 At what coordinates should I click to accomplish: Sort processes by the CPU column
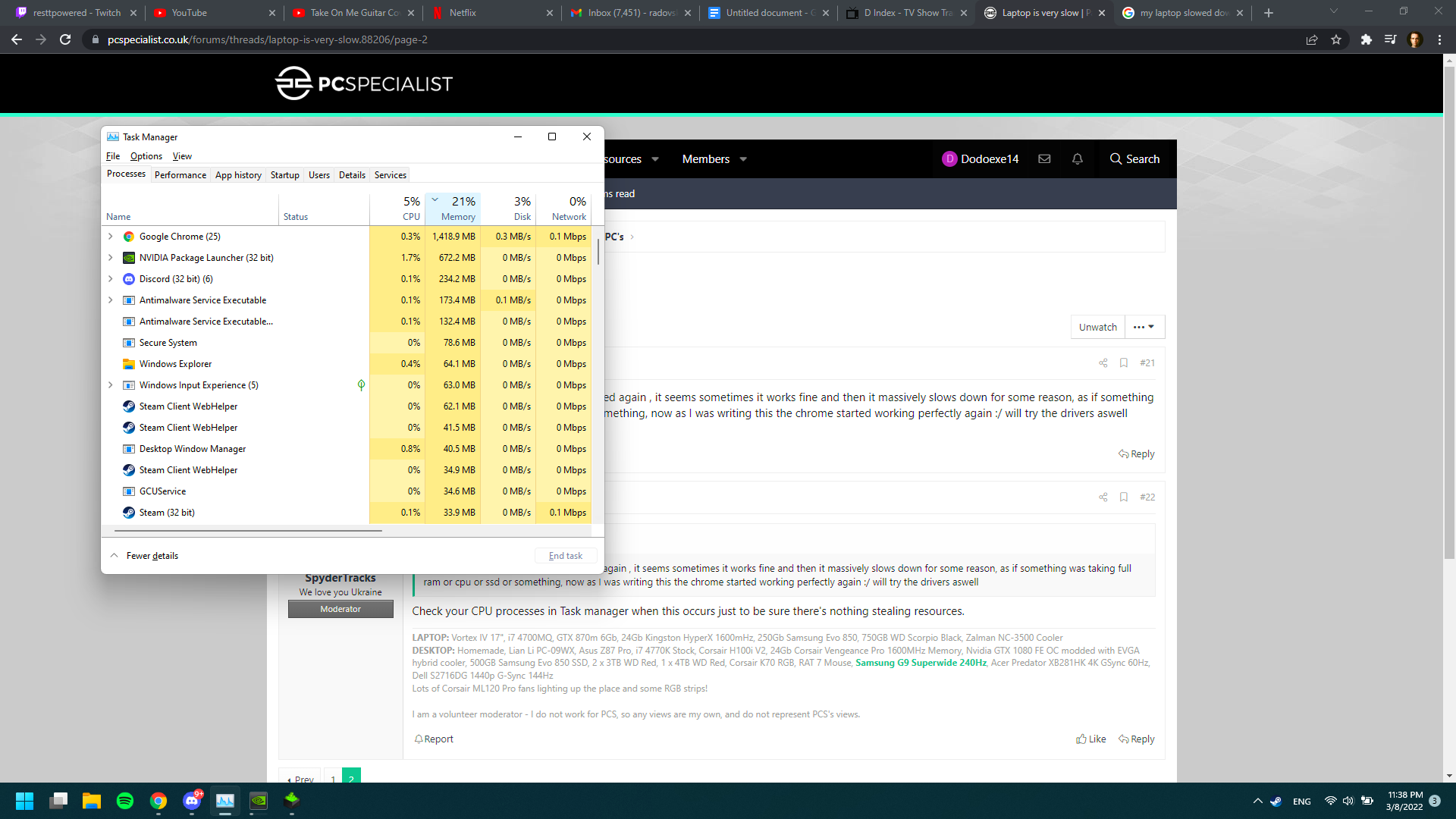click(397, 209)
